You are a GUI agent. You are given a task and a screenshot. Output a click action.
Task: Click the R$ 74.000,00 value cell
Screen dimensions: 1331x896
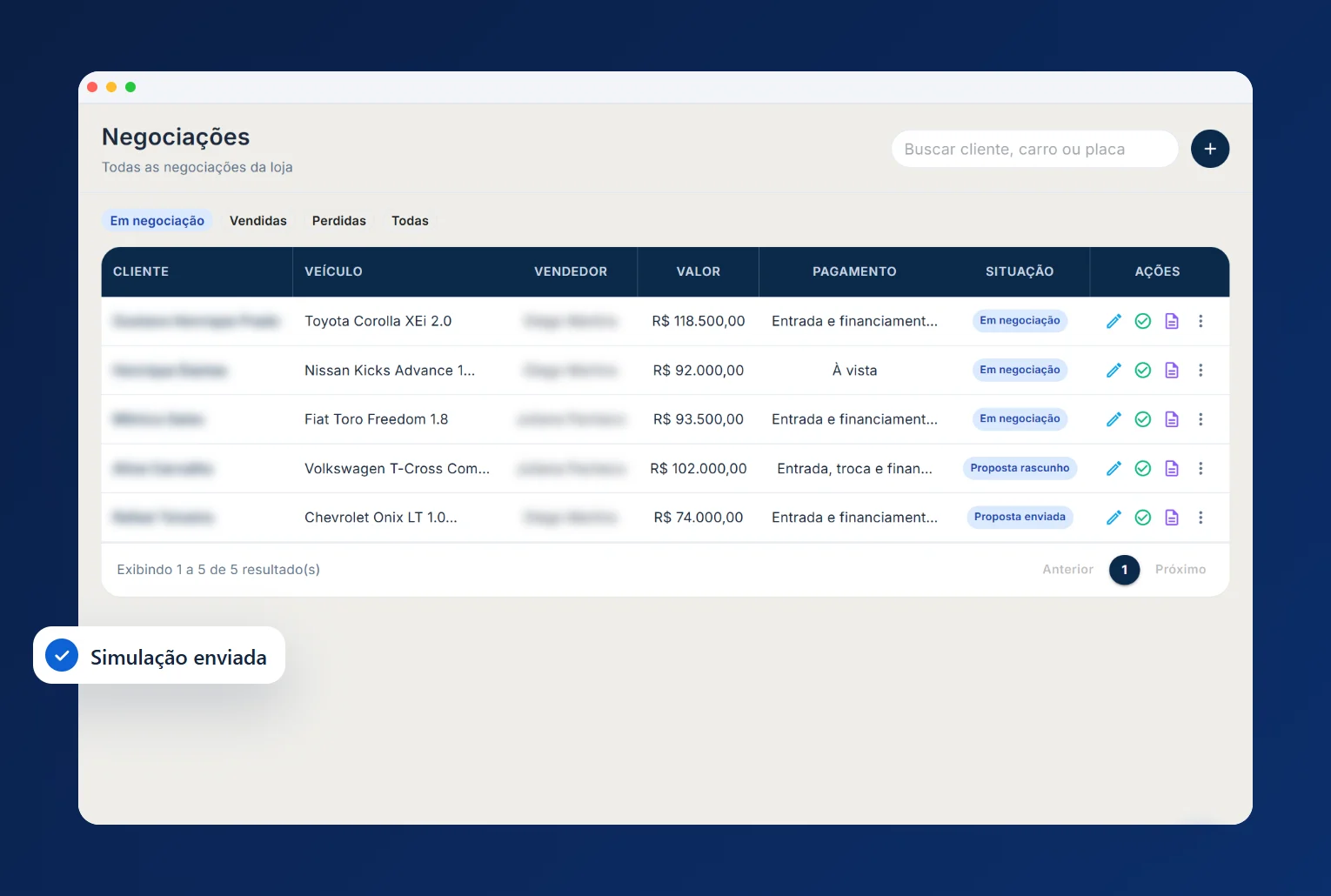[x=699, y=518]
